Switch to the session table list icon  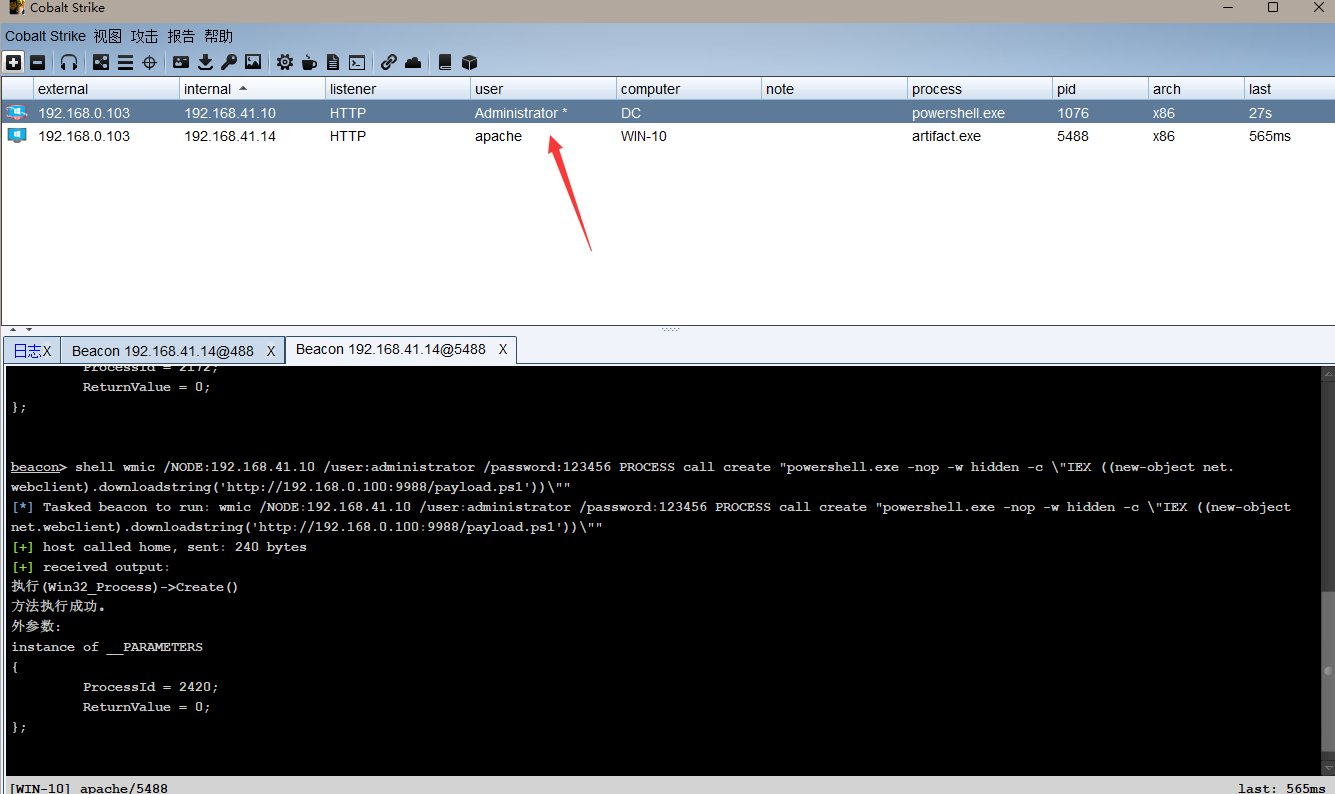click(125, 62)
